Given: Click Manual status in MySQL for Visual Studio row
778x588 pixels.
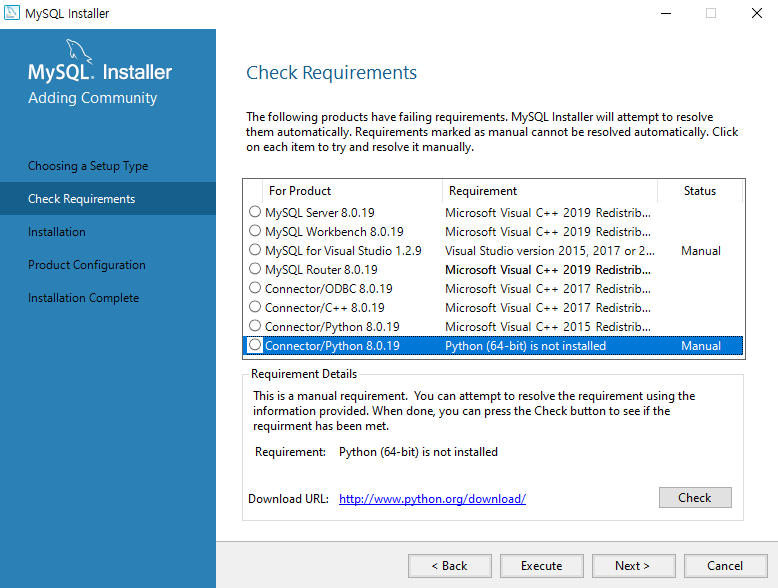Looking at the screenshot, I should click(701, 251).
